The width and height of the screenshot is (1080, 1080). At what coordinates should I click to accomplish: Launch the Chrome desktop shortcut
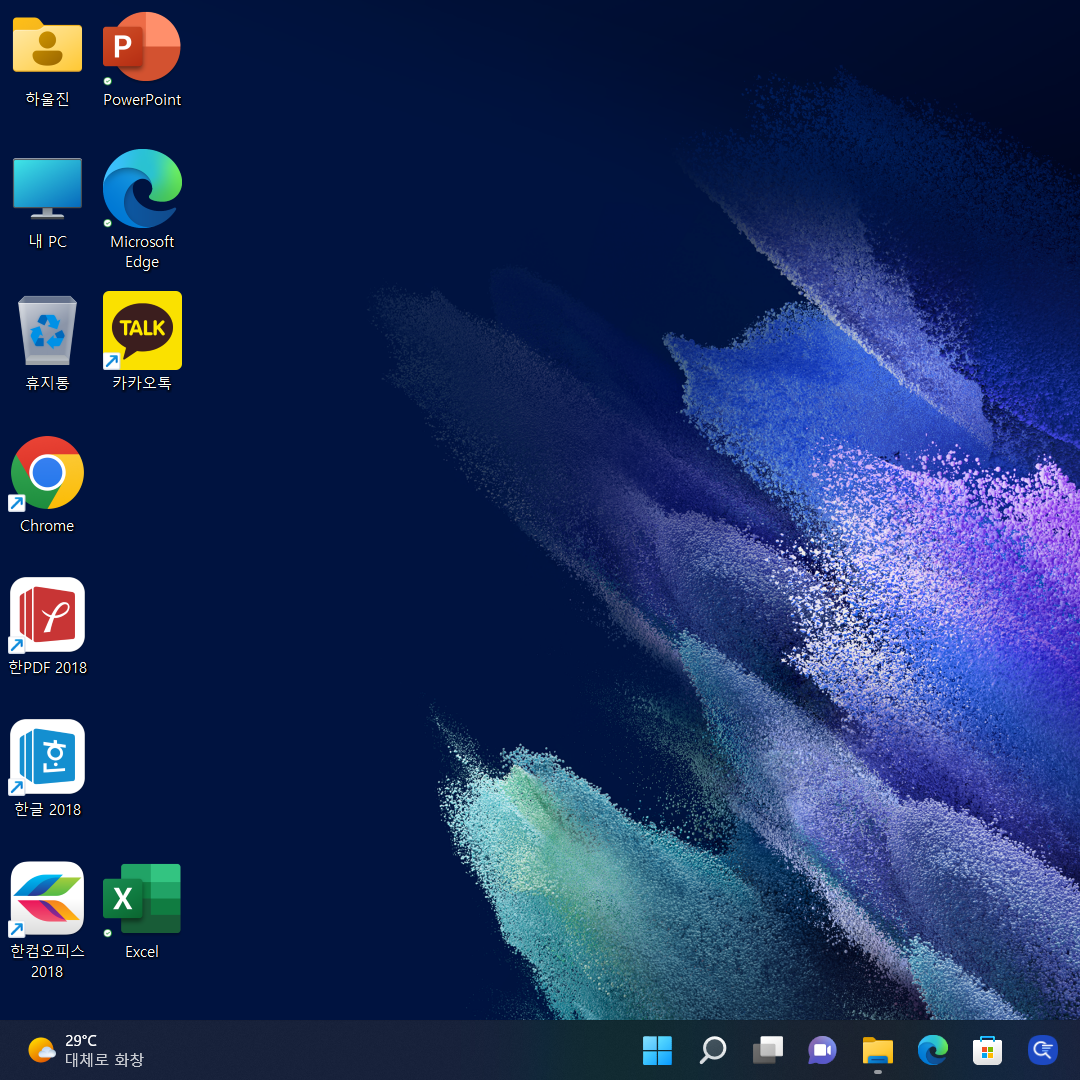(x=47, y=472)
